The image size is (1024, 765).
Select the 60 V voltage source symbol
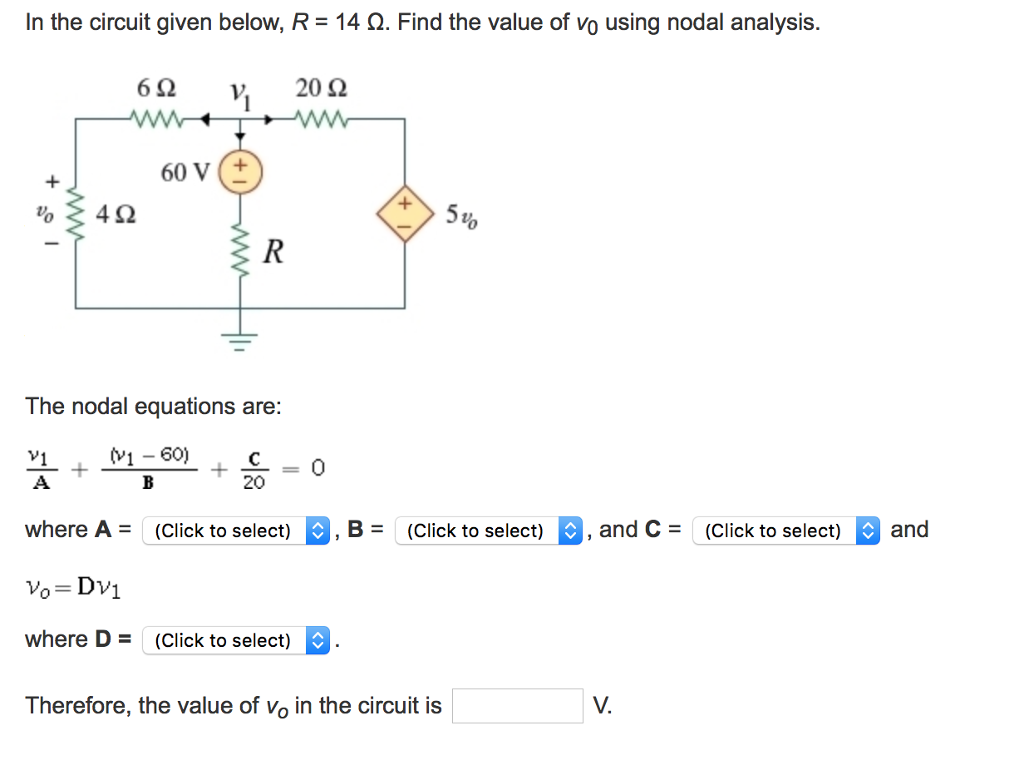click(239, 171)
